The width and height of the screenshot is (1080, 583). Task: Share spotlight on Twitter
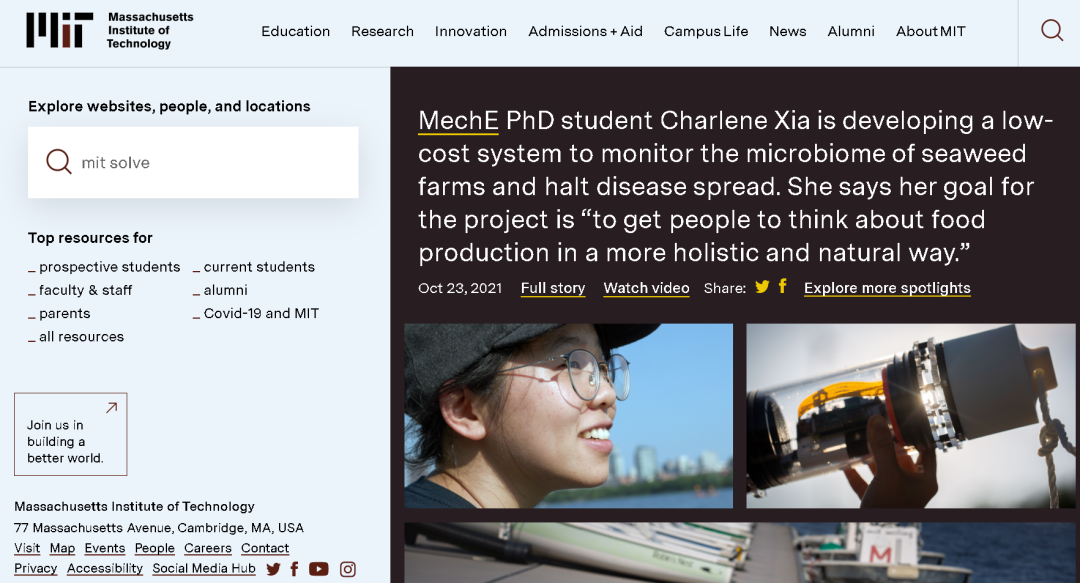(762, 287)
